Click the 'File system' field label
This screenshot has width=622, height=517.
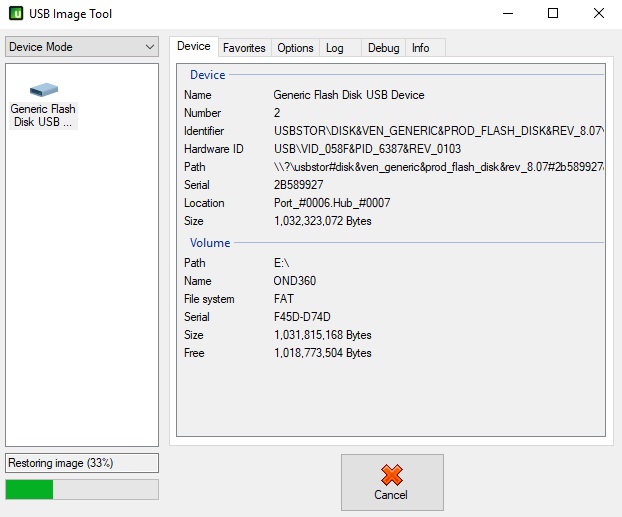coord(209,299)
